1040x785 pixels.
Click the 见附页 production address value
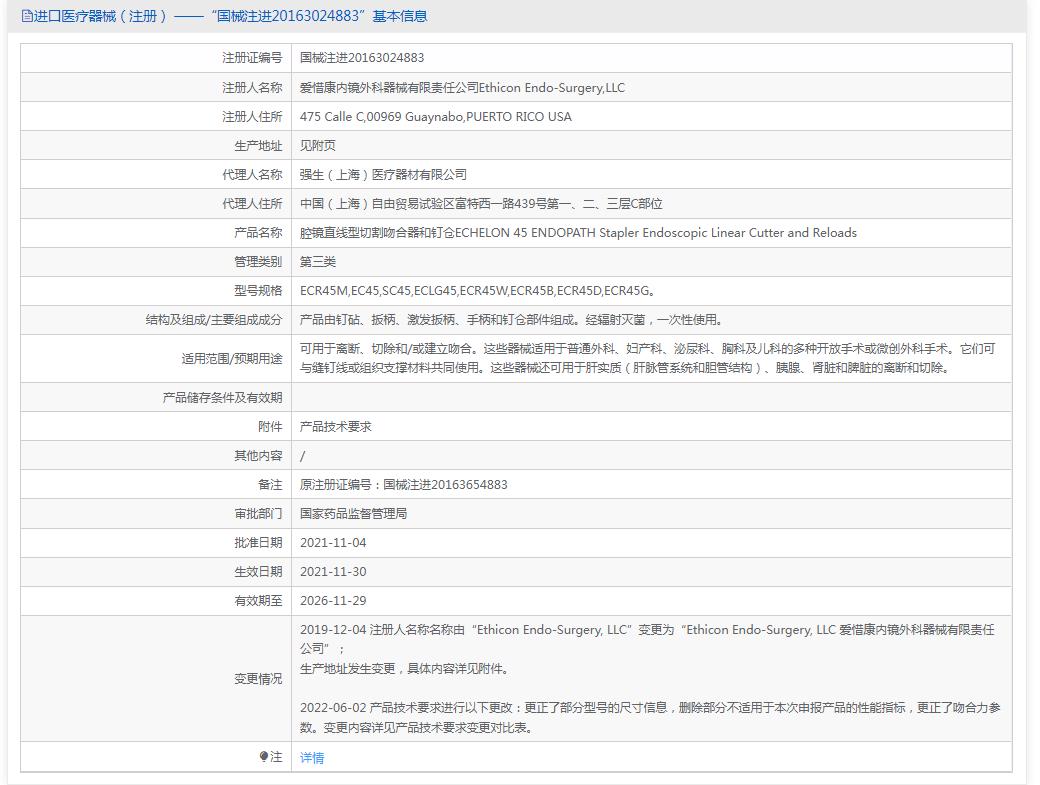click(318, 145)
